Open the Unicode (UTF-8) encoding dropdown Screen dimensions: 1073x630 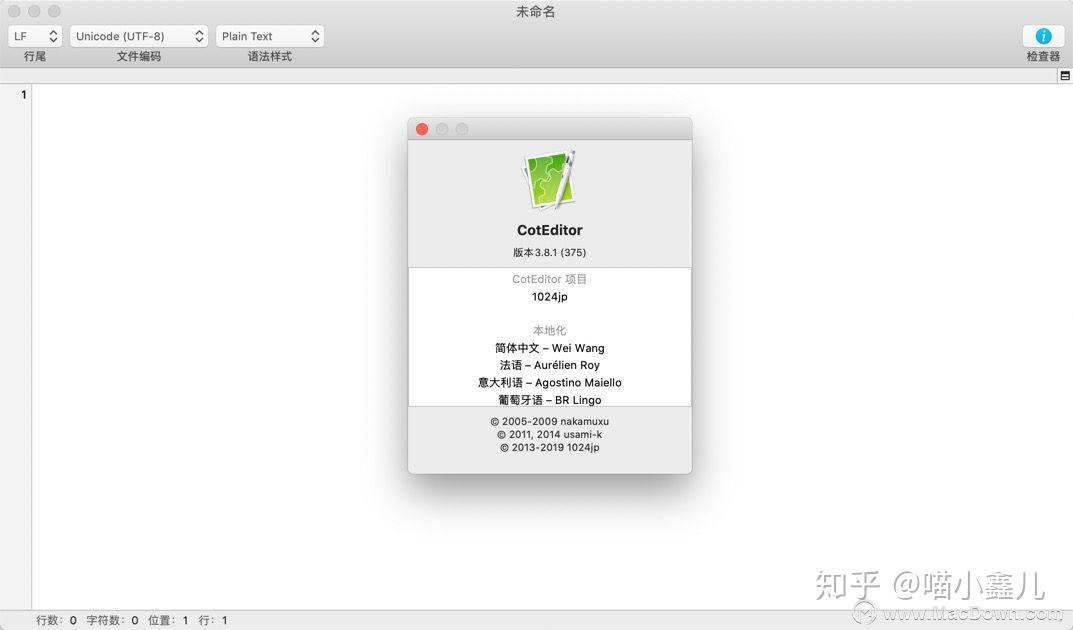click(138, 35)
